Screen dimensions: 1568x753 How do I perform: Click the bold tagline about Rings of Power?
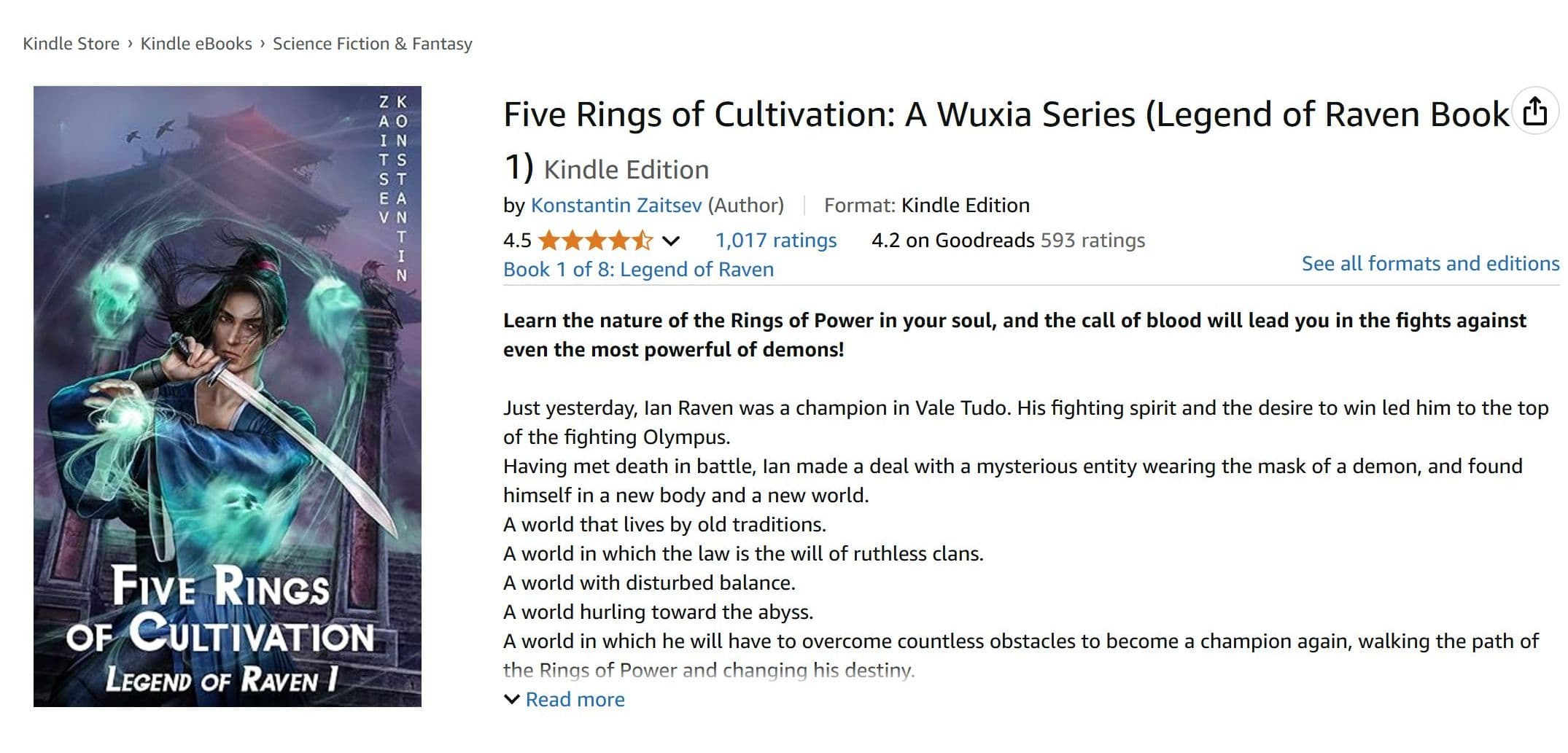coord(1014,335)
